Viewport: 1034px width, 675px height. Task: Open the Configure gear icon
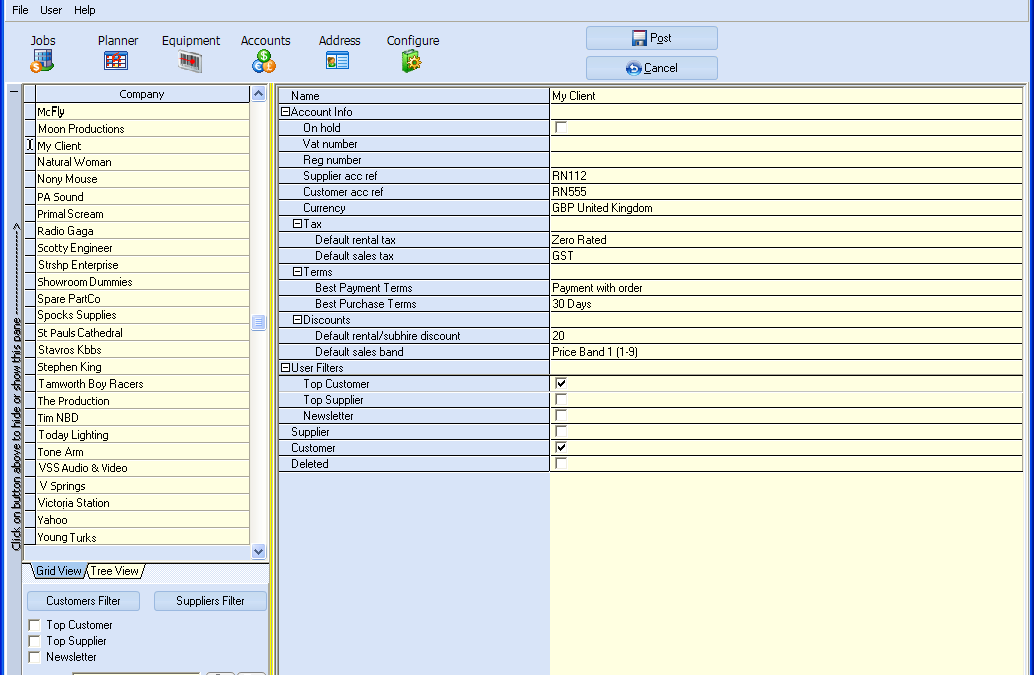point(412,61)
